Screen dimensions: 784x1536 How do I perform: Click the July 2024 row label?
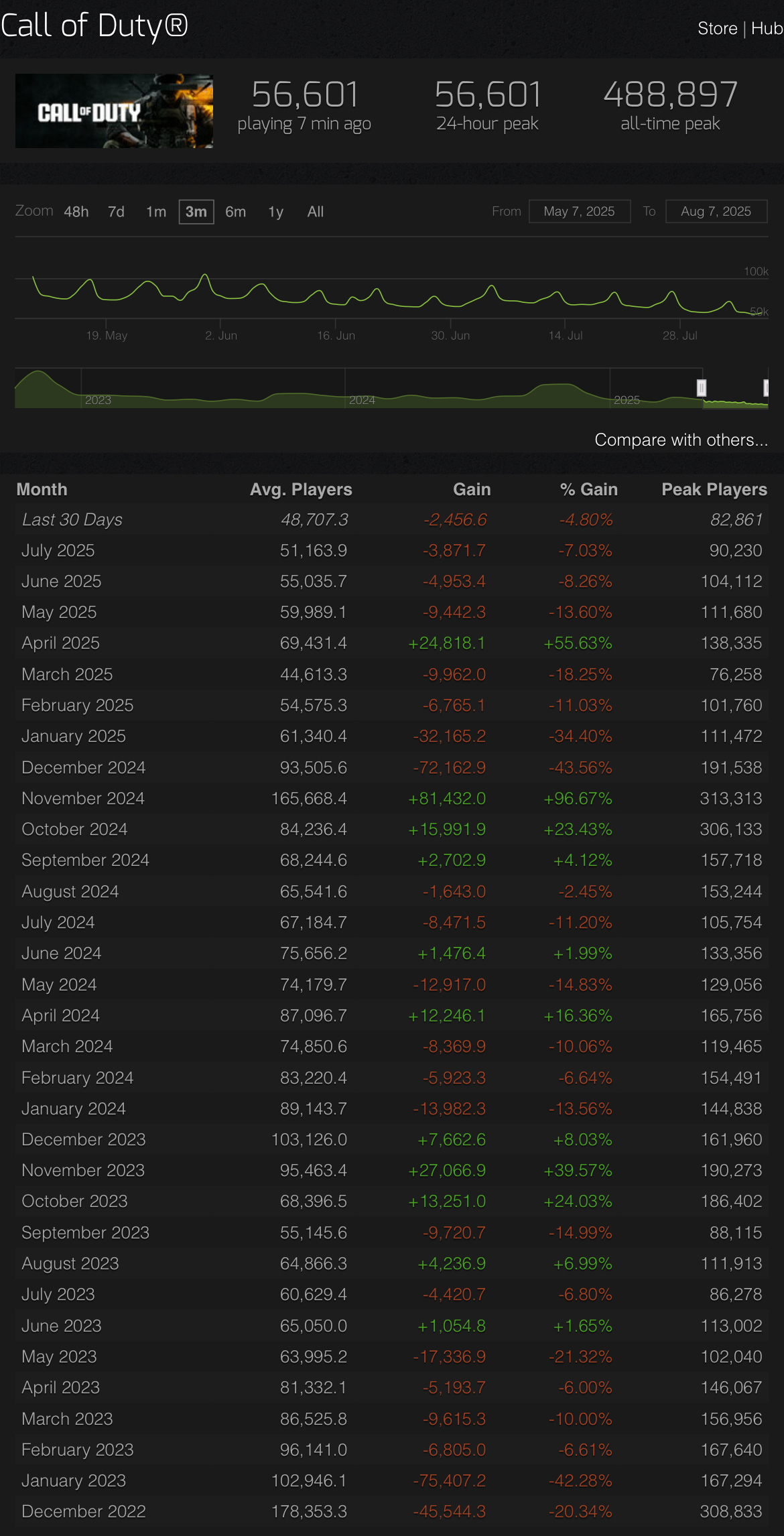58,922
